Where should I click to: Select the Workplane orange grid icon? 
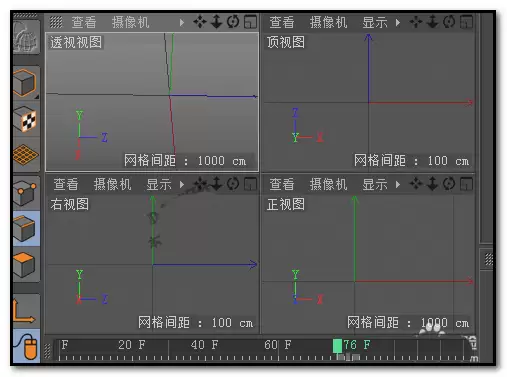coord(26,154)
